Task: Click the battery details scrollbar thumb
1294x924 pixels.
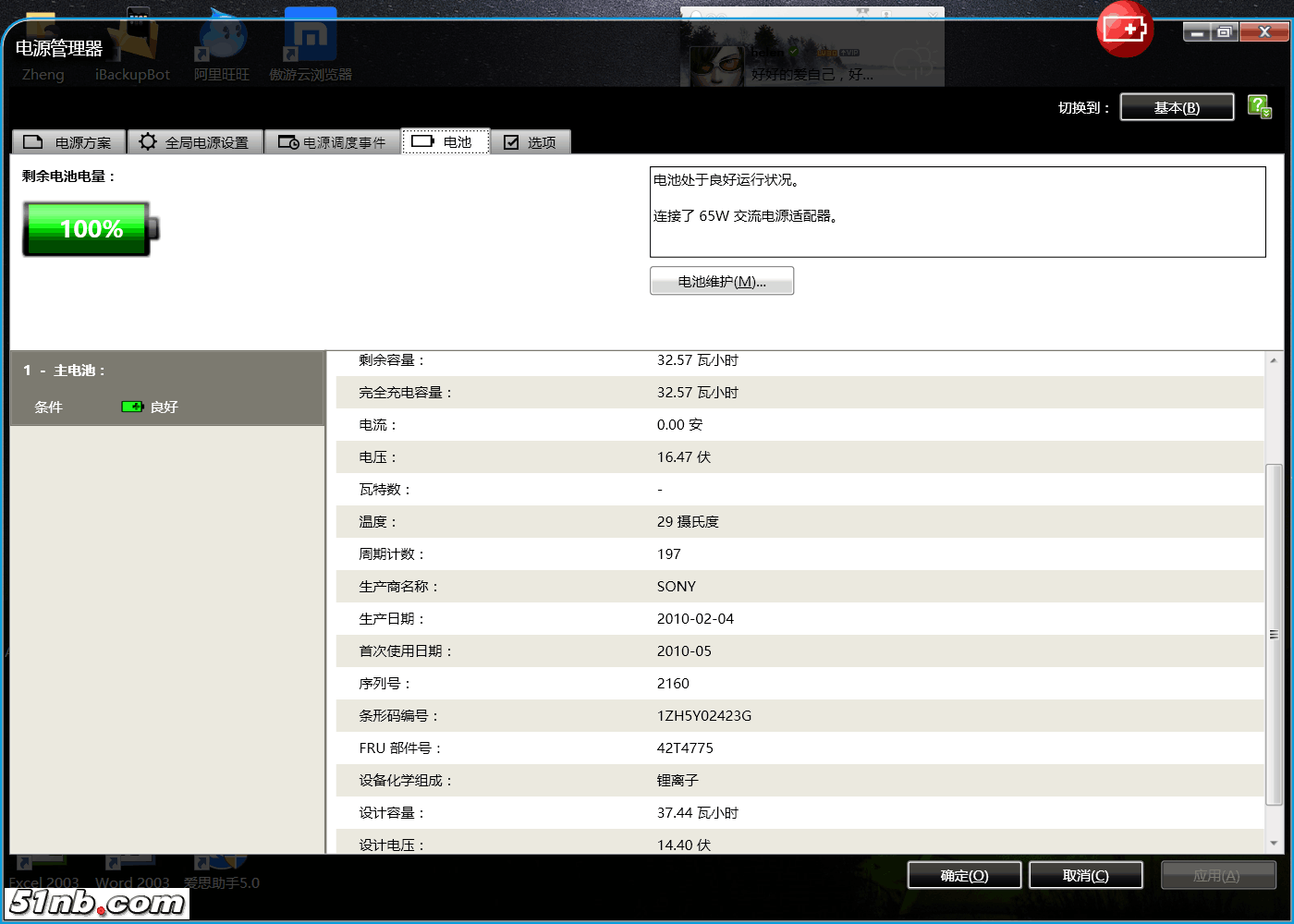Action: click(1274, 634)
